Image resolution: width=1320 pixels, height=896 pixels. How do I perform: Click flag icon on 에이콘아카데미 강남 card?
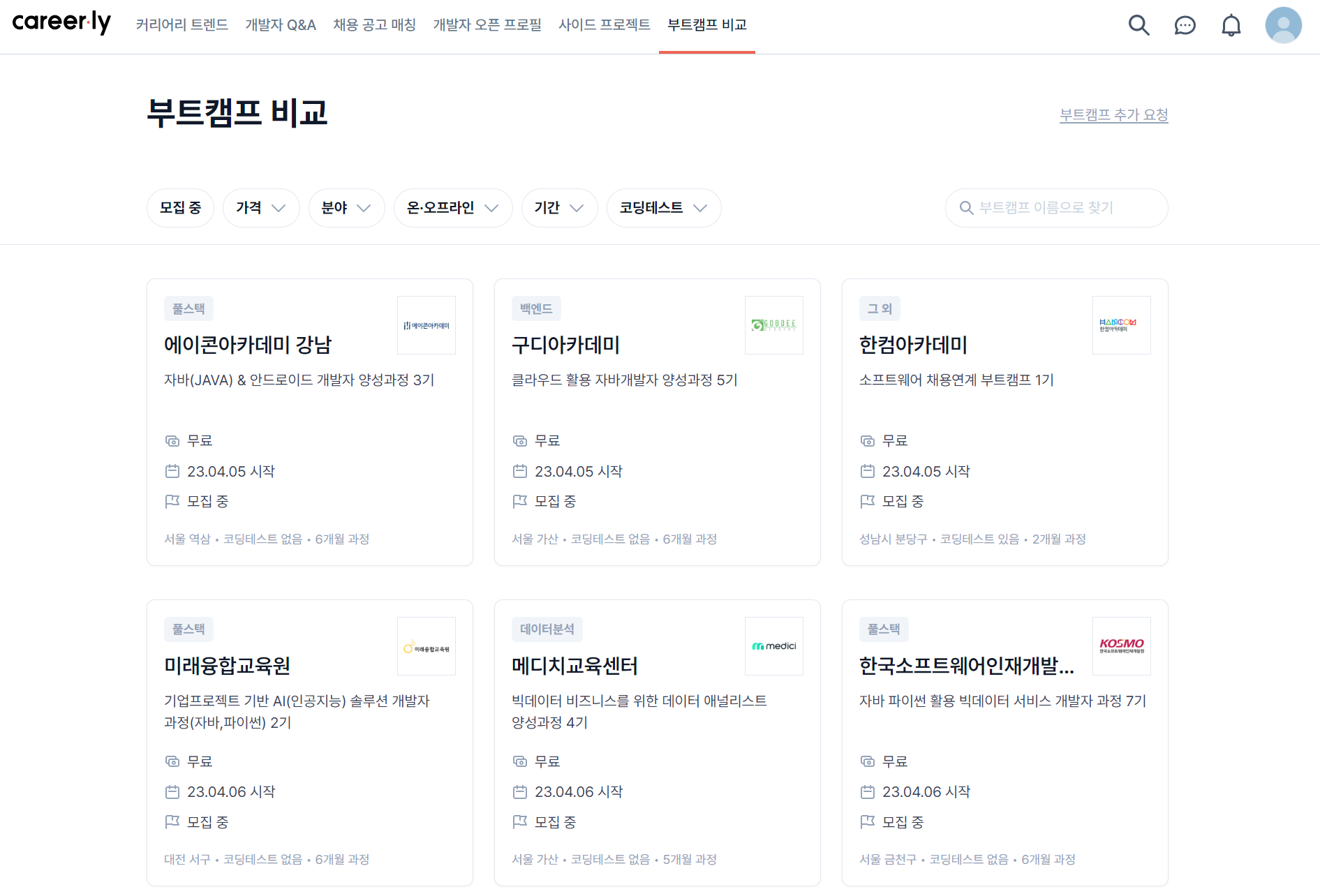point(172,501)
